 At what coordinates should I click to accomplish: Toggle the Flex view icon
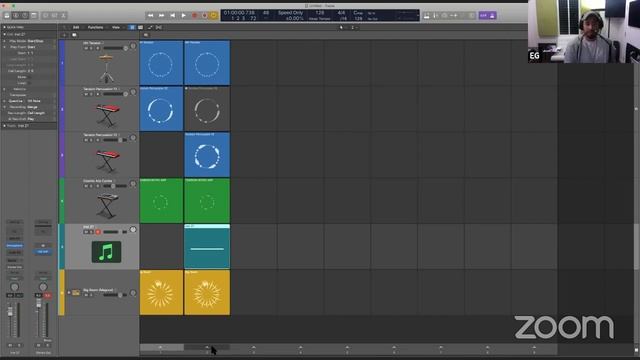tap(159, 27)
